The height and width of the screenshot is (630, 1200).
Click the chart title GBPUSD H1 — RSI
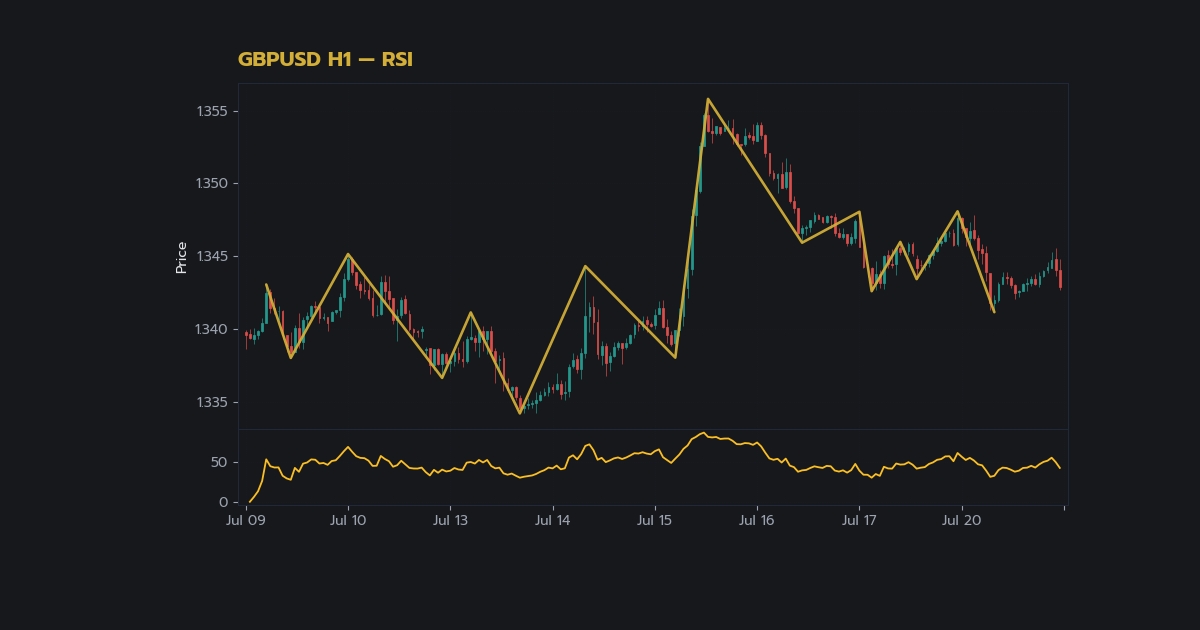(x=325, y=60)
